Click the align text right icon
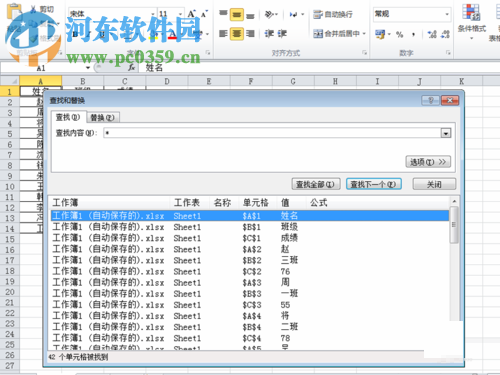Image resolution: width=500 pixels, height=375 pixels. 250,34
